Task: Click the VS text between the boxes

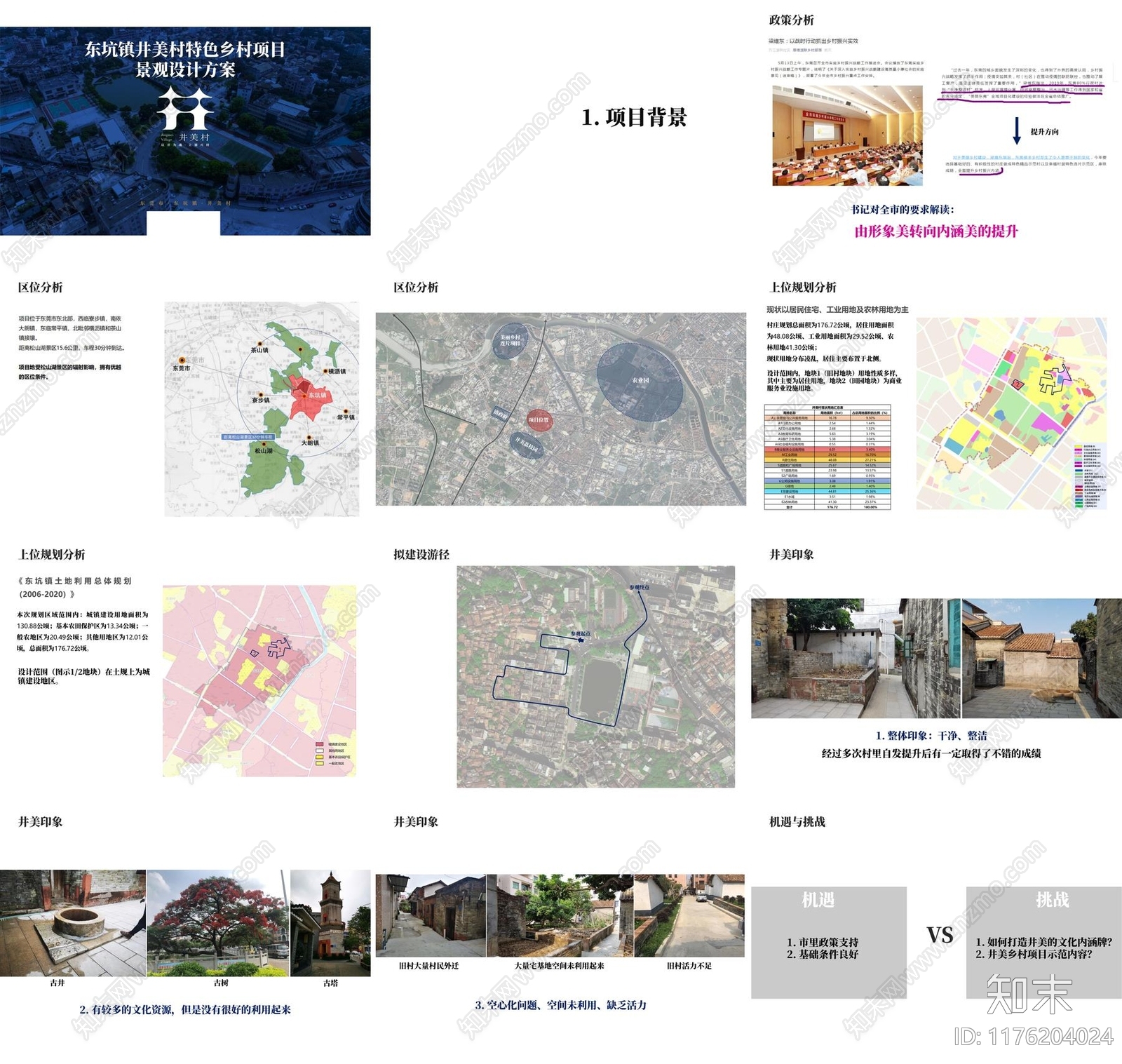Action: (940, 935)
